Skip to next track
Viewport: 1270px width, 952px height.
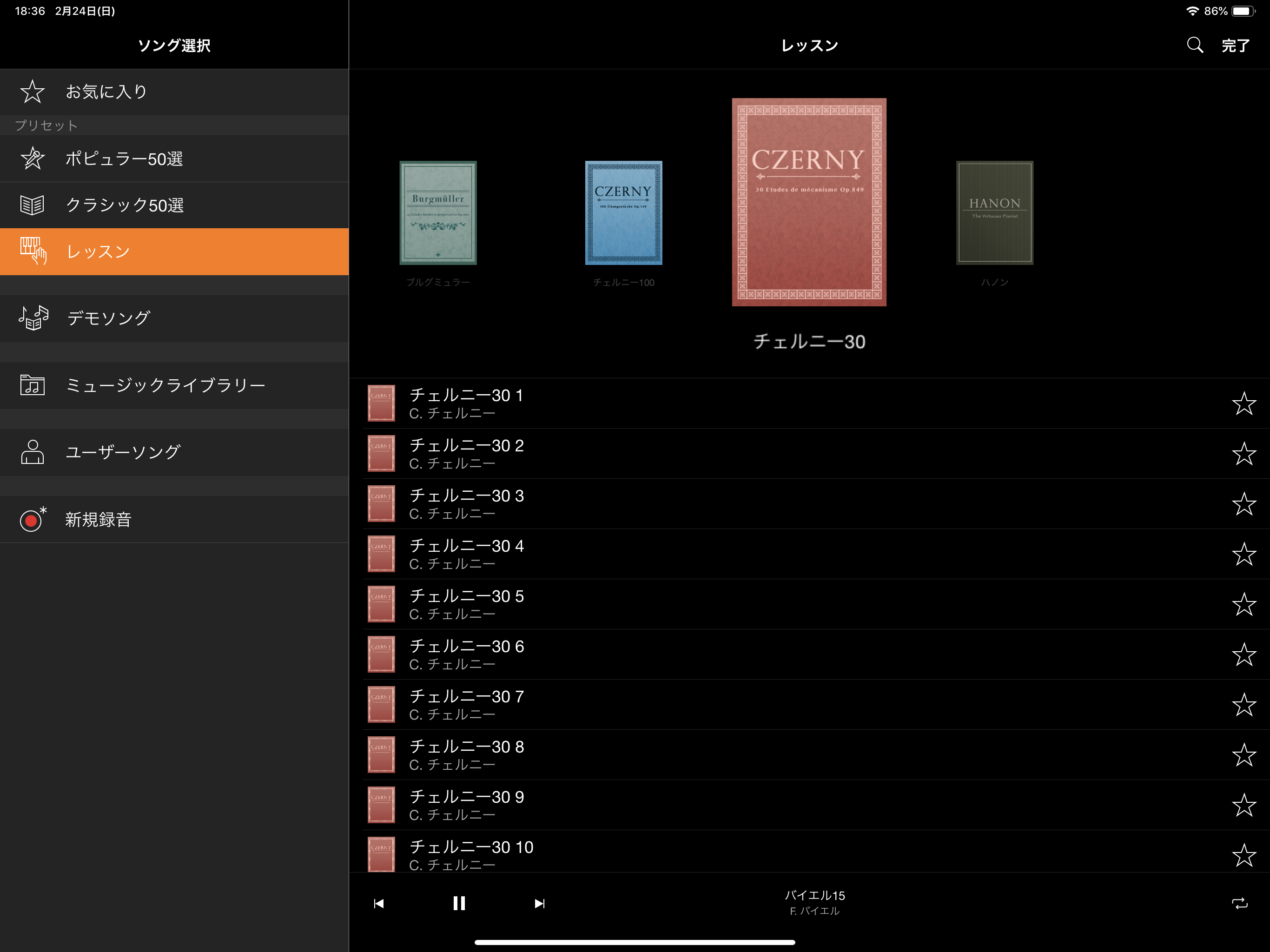539,904
